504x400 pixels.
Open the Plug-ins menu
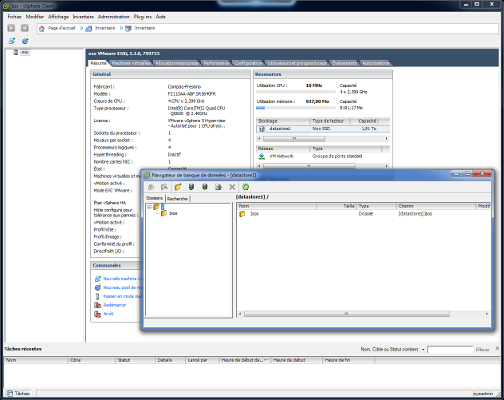pyautogui.click(x=143, y=17)
